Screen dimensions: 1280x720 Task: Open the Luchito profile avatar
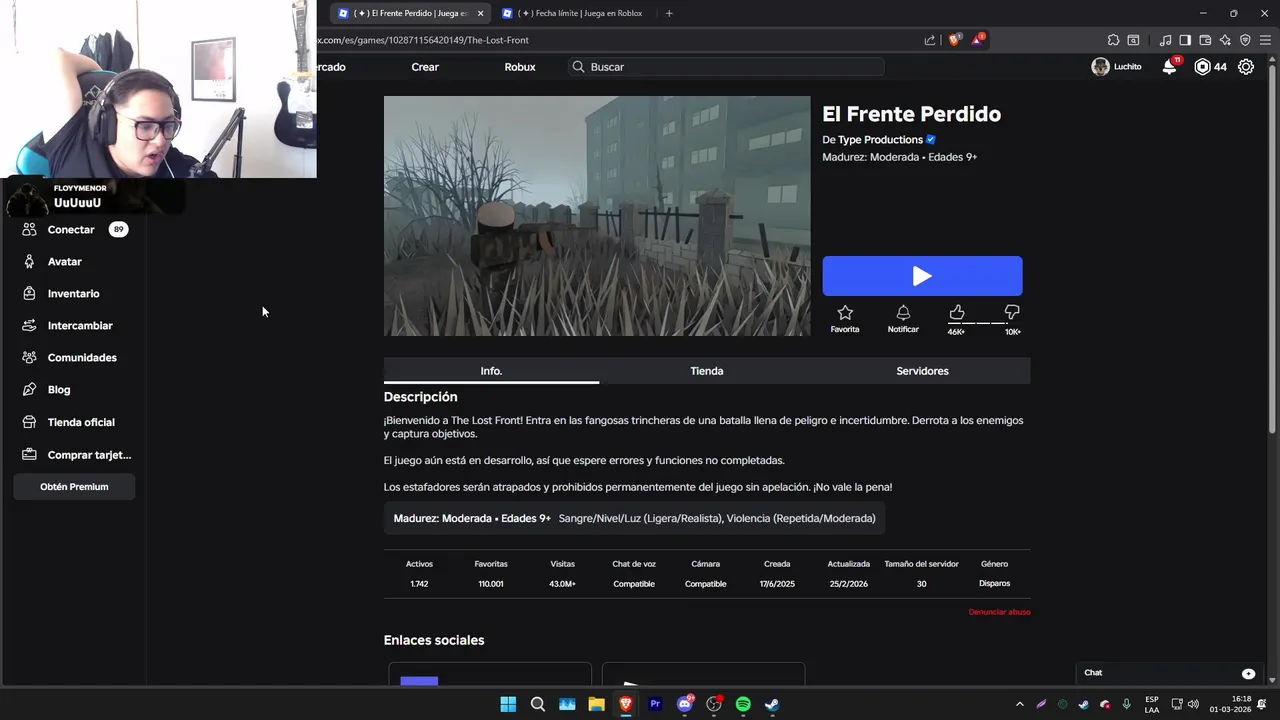coord(1100,67)
